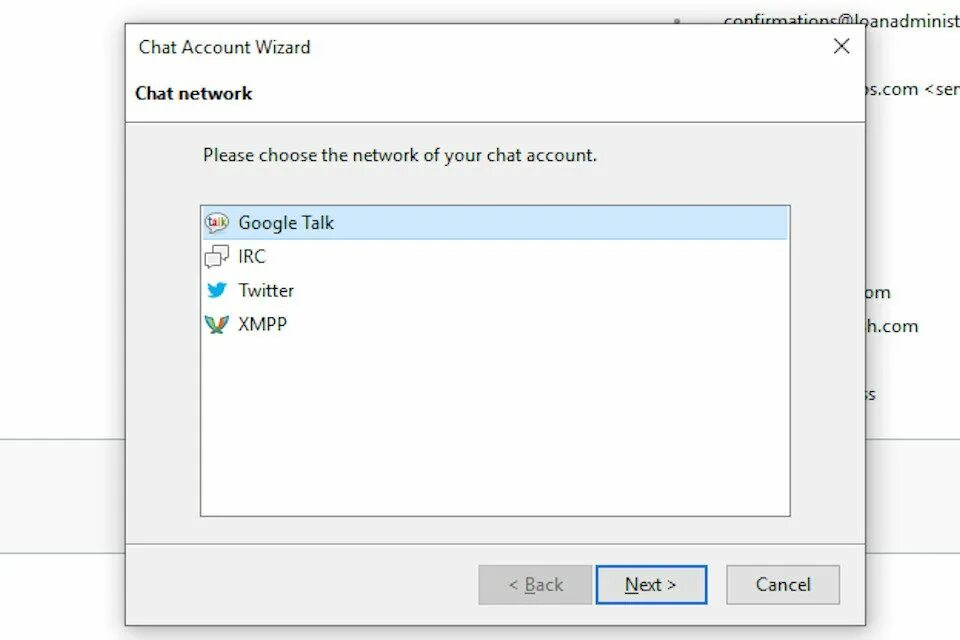
Task: Pick the Twitter label in network list
Action: coord(266,290)
